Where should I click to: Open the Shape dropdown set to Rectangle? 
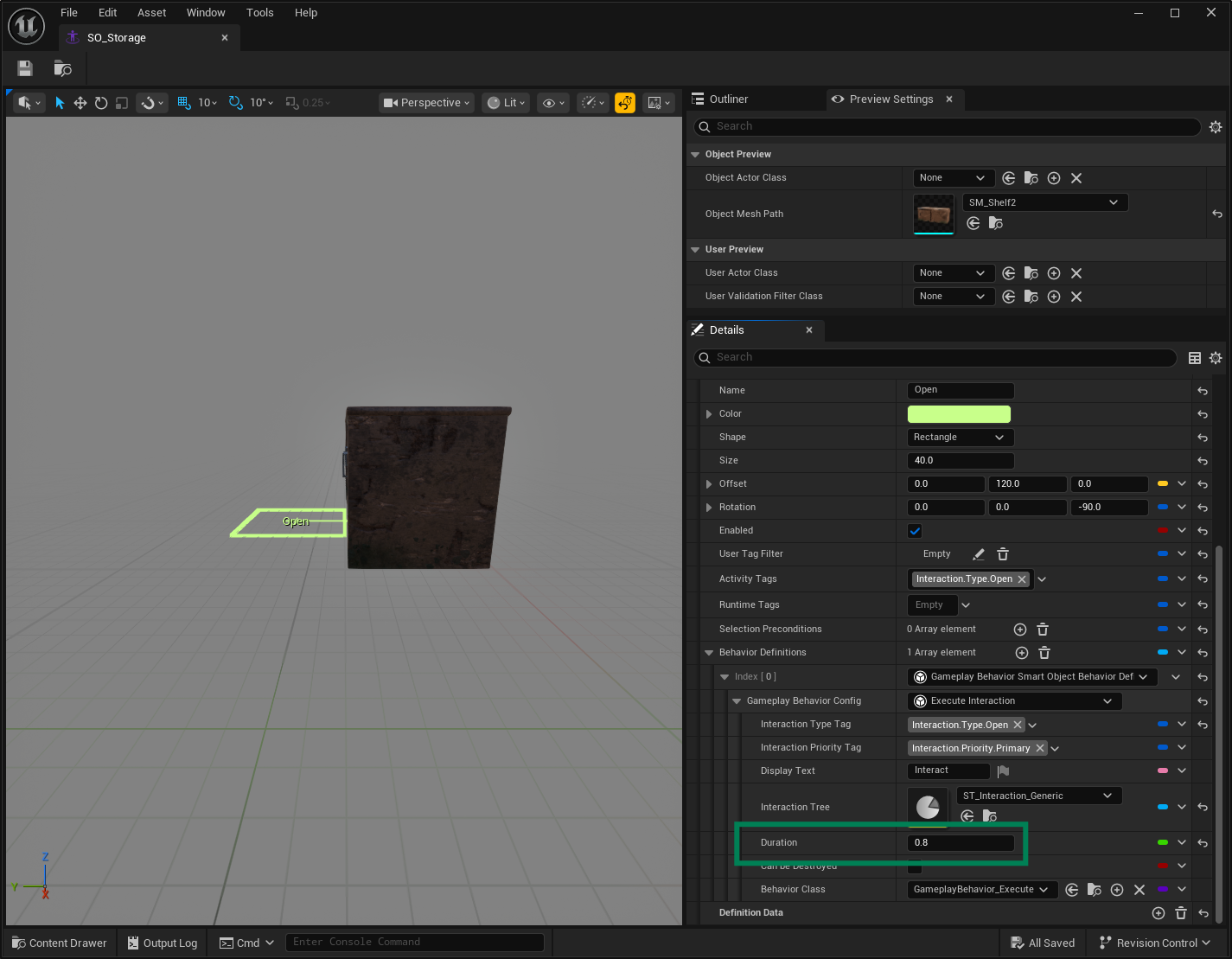[x=959, y=438]
